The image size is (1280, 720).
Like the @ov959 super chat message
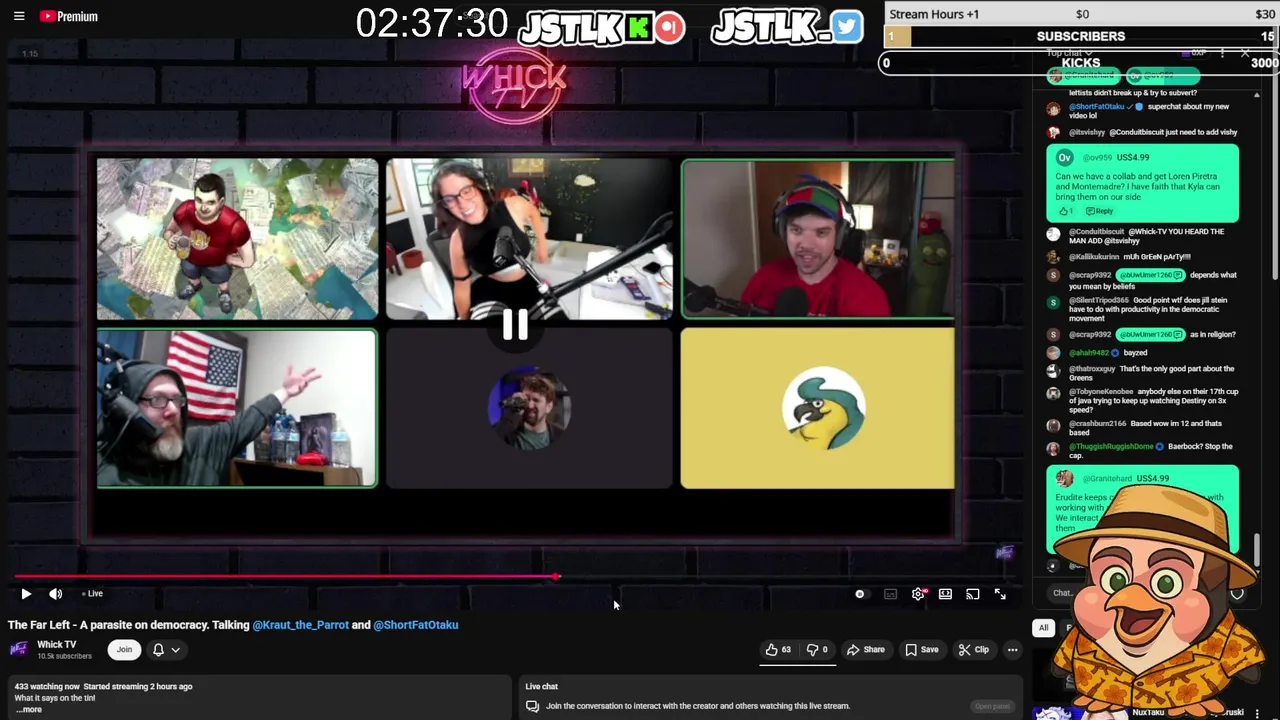pyautogui.click(x=1066, y=211)
